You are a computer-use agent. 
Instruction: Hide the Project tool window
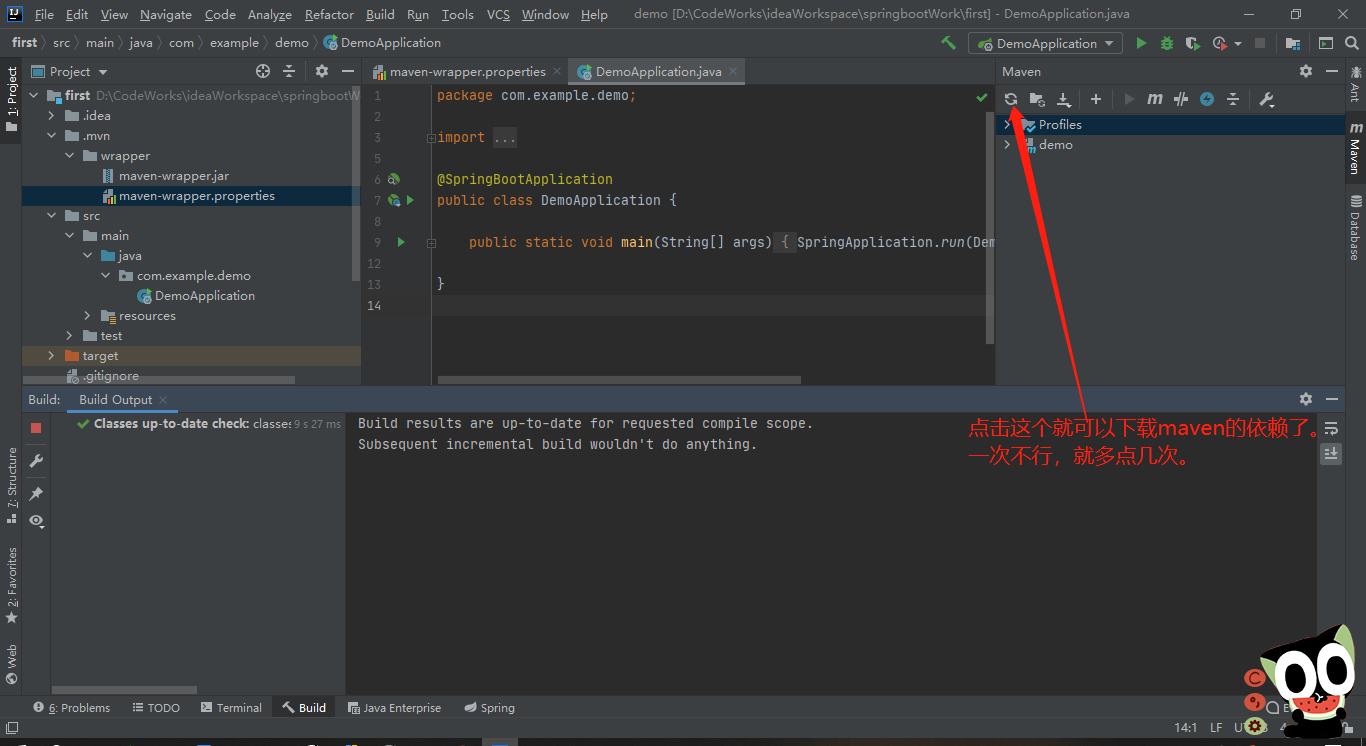(347, 71)
